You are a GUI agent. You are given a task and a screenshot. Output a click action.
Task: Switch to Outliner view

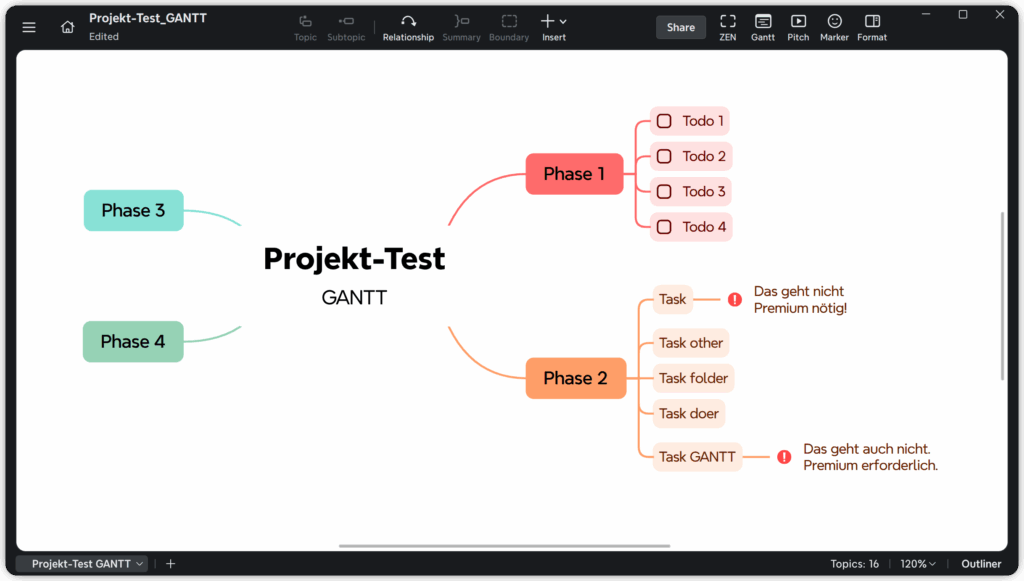pyautogui.click(x=981, y=564)
